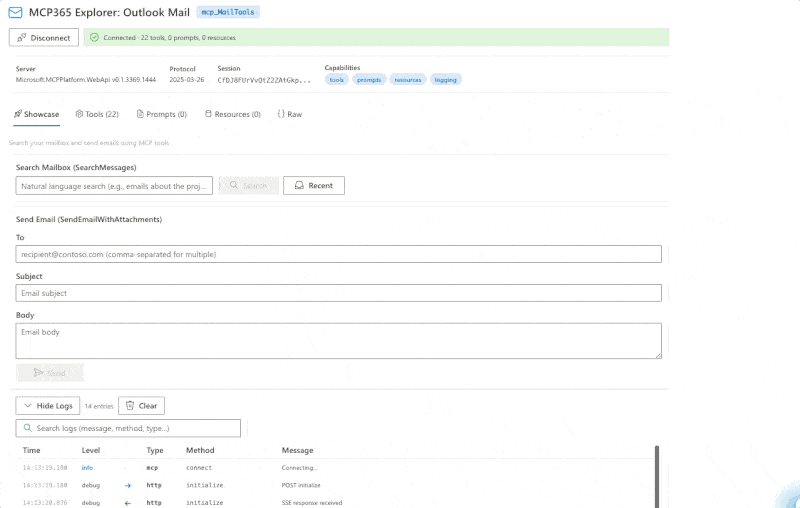Open the Resources (0) tab

(x=233, y=114)
